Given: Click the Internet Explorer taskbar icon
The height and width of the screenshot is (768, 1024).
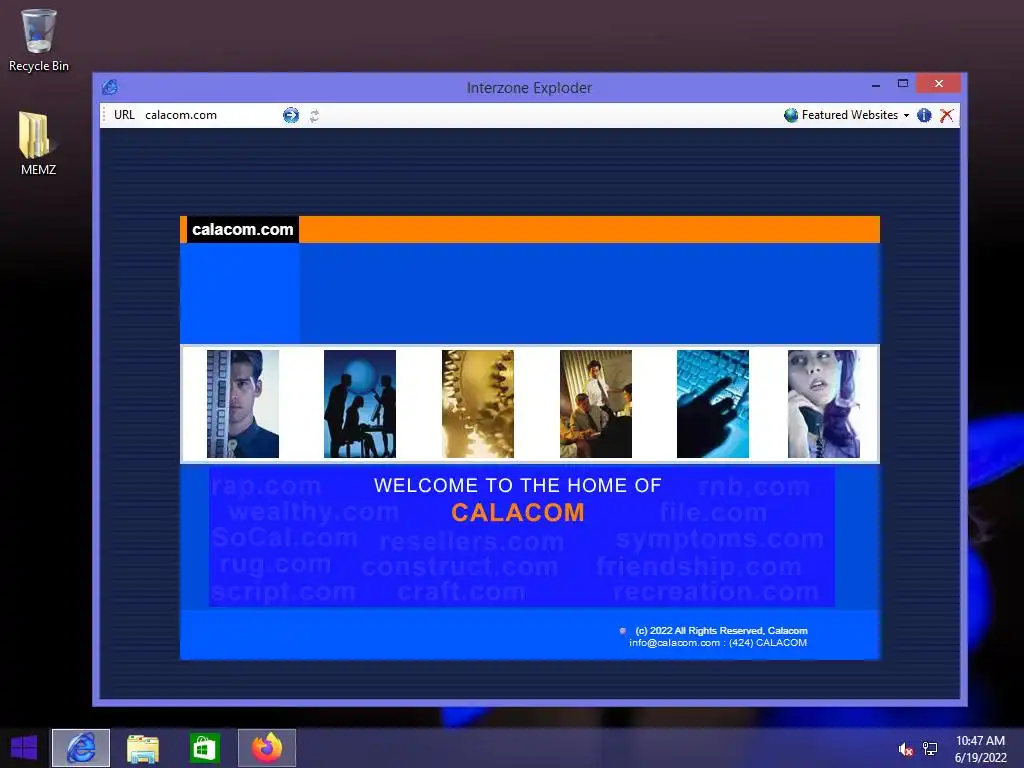Looking at the screenshot, I should pyautogui.click(x=81, y=748).
